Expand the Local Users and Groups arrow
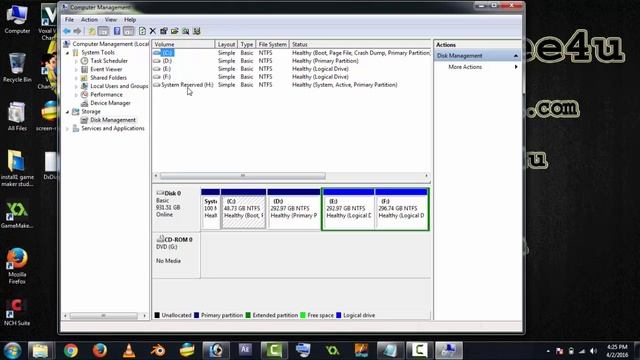Viewport: 640px width, 360px height. point(76,86)
